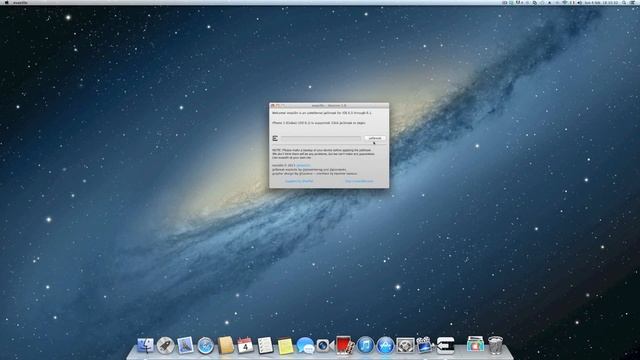
Task: Click the evasi0n app icon in dock
Action: click(445, 345)
